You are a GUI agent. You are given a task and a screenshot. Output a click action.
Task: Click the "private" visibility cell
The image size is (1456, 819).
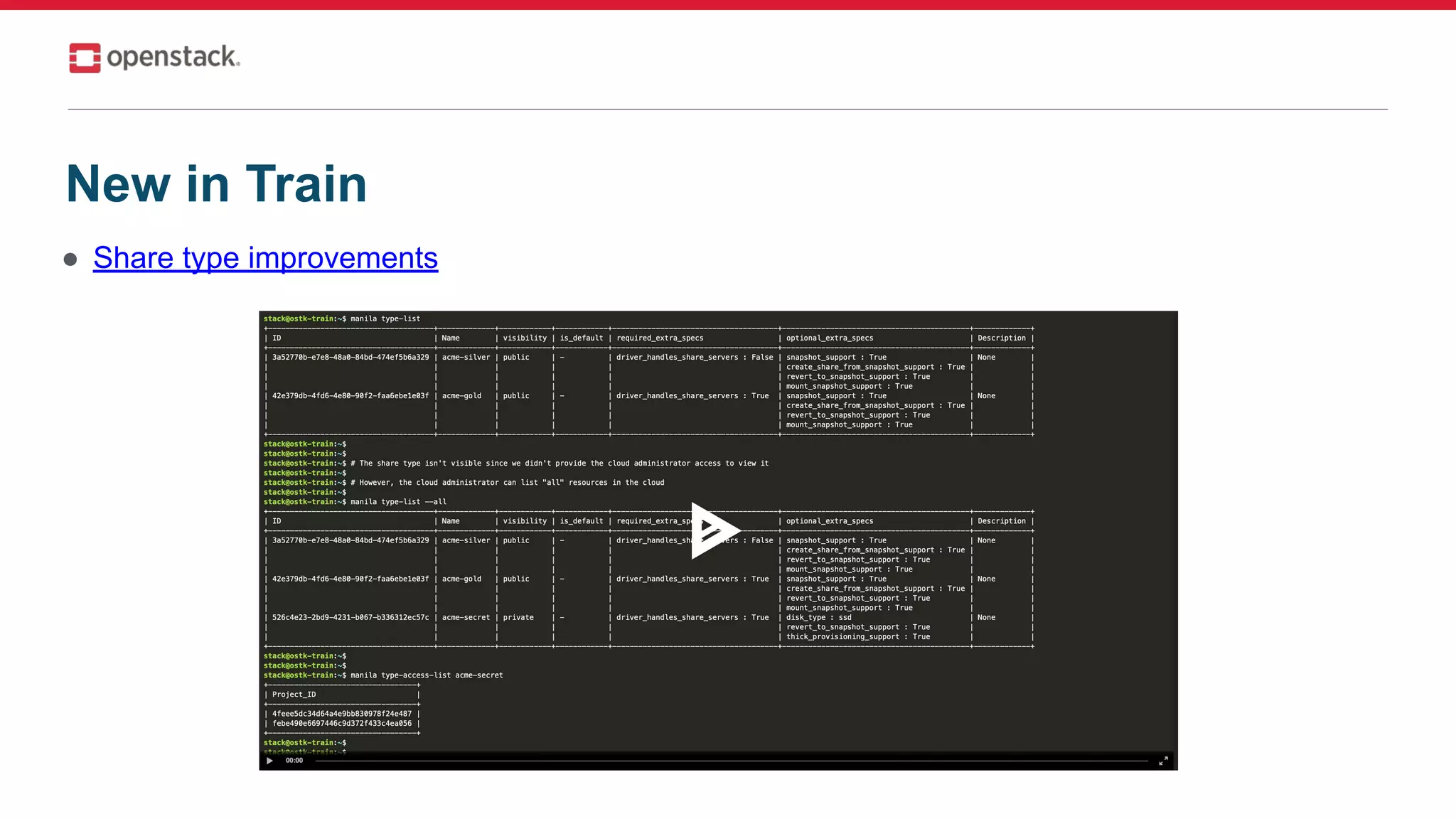518,618
